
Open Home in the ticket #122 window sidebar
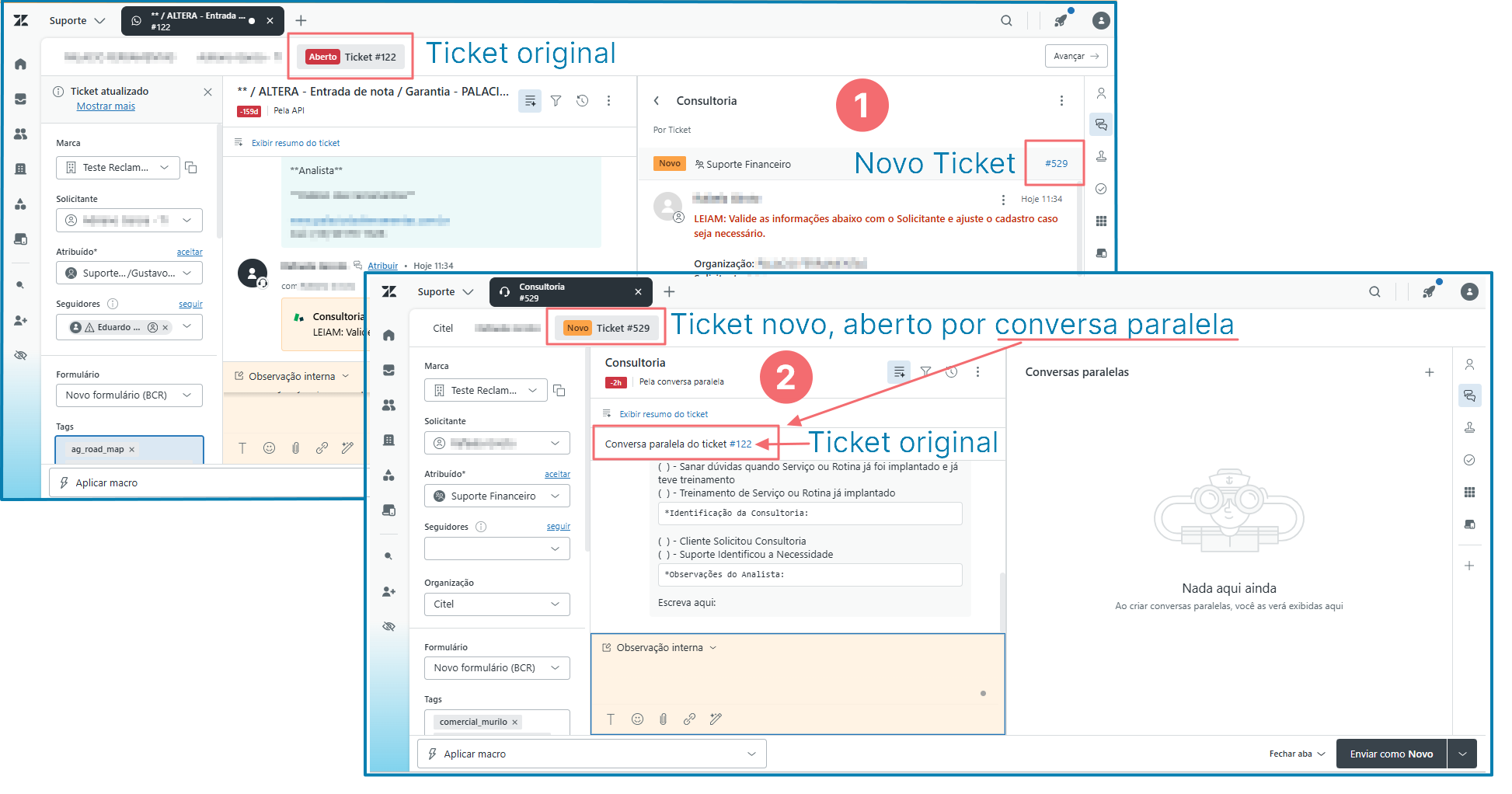21,64
